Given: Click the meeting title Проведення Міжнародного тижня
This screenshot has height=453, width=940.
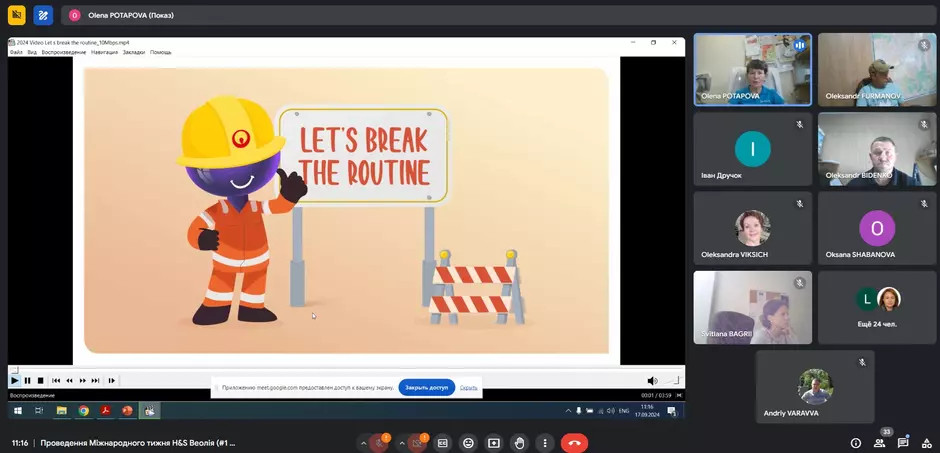Looking at the screenshot, I should [138, 443].
